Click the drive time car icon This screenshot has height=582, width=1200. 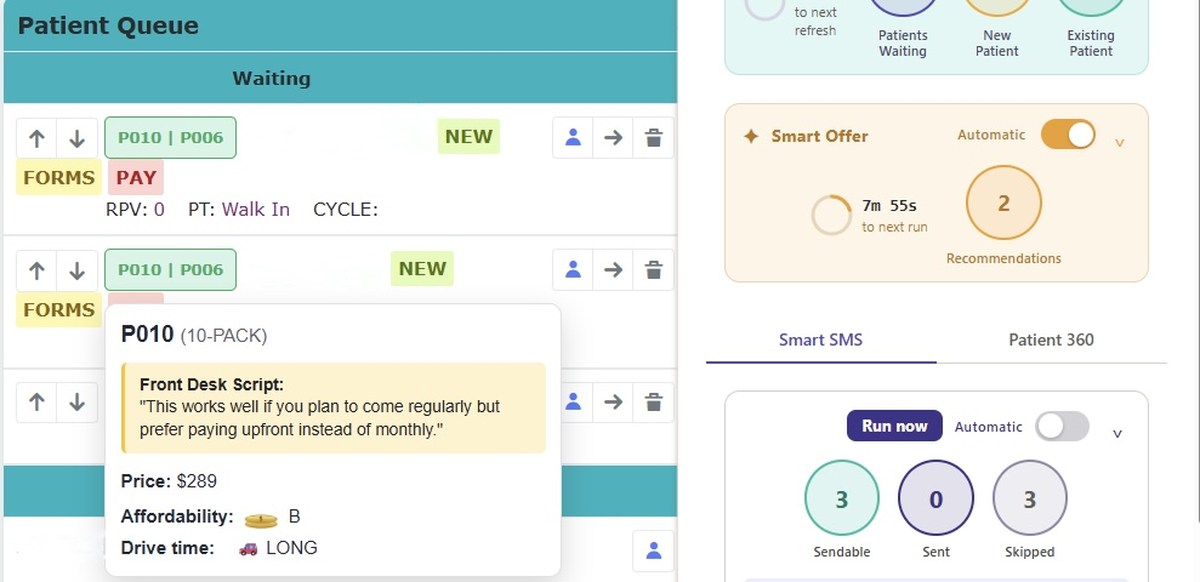(x=249, y=548)
